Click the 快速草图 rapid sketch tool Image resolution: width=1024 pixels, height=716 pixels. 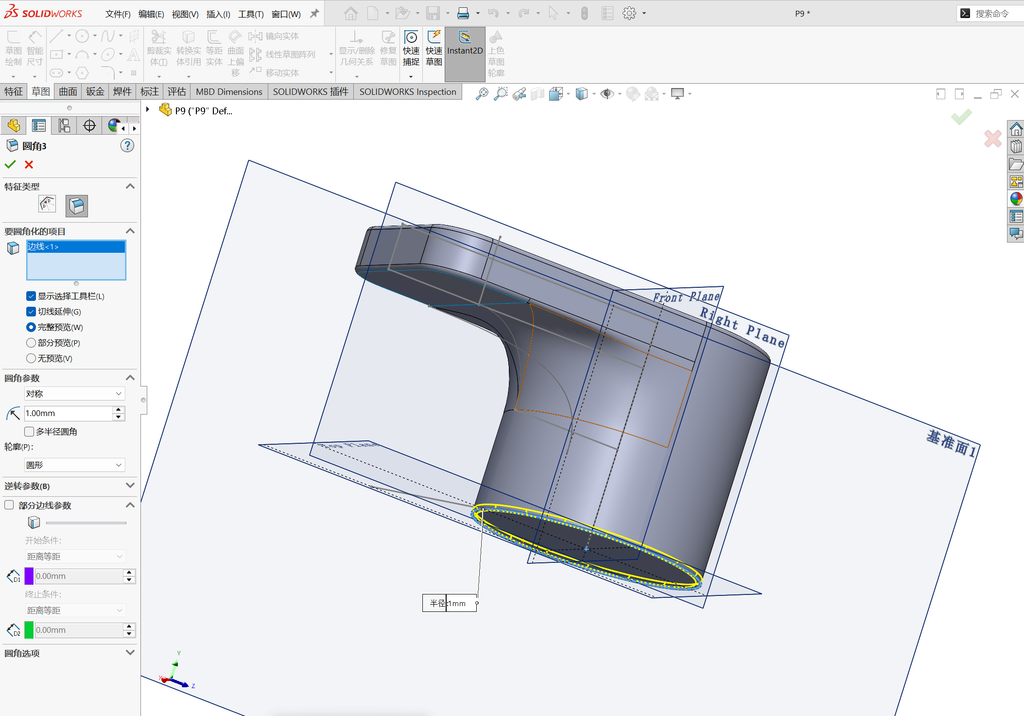[434, 48]
